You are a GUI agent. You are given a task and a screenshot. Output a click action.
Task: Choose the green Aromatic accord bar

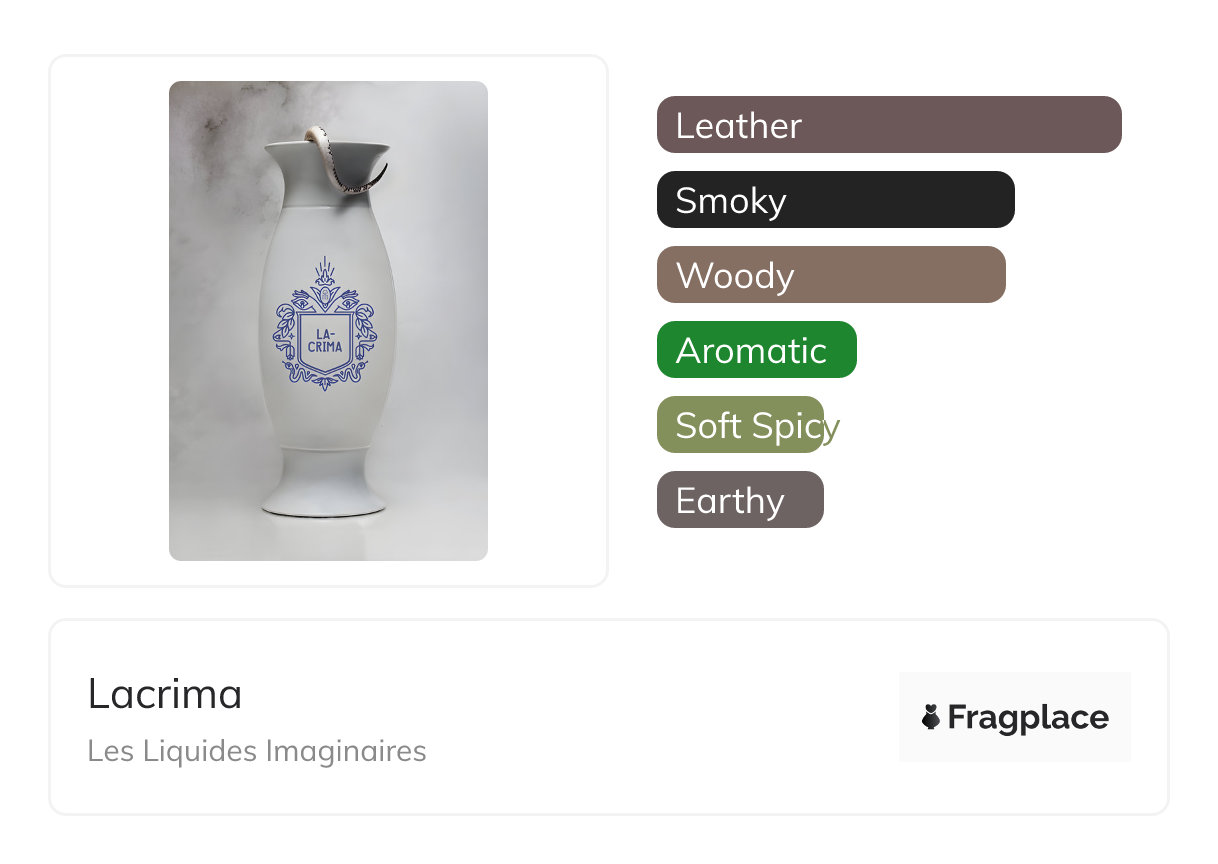pos(757,350)
